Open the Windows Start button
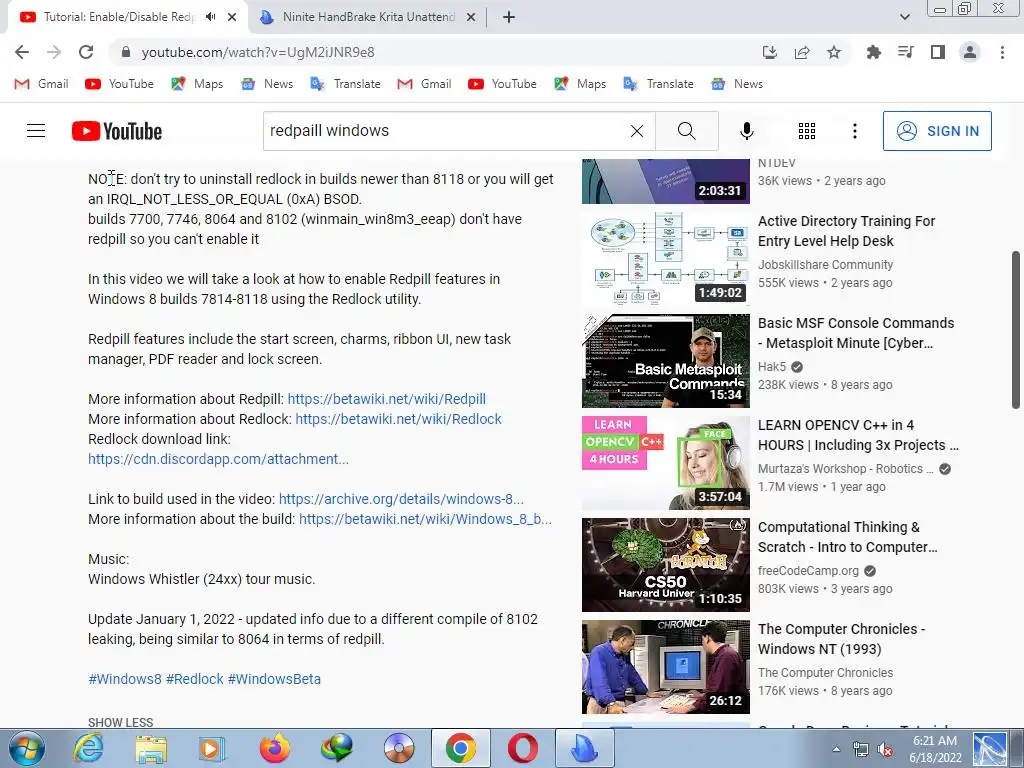Screen dimensions: 1024x768 tap(26, 748)
